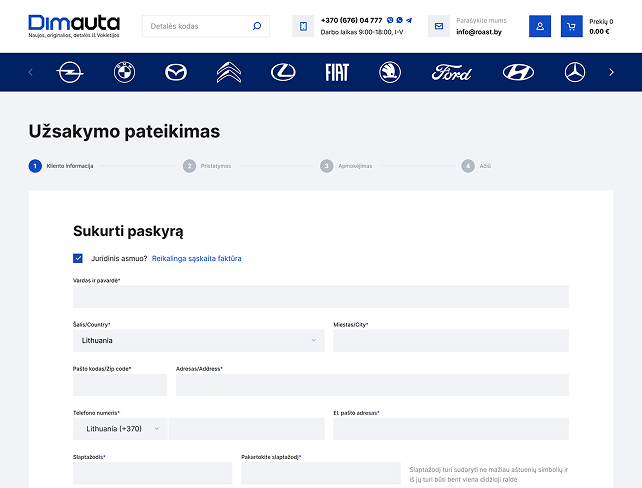The height and width of the screenshot is (488, 642).
Task: Open Viber contact icon
Action: (x=390, y=20)
